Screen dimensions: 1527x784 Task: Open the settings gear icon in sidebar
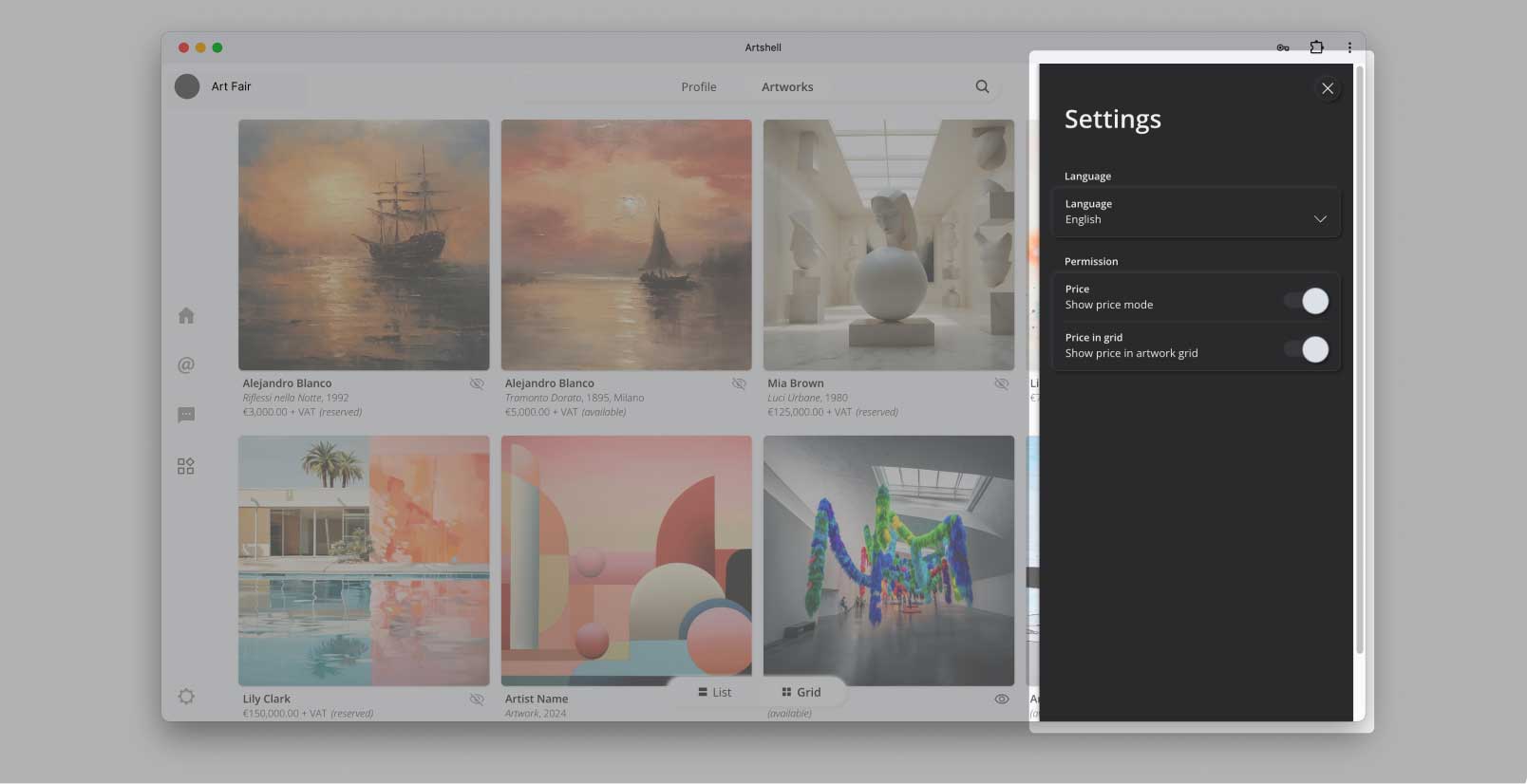coord(186,697)
